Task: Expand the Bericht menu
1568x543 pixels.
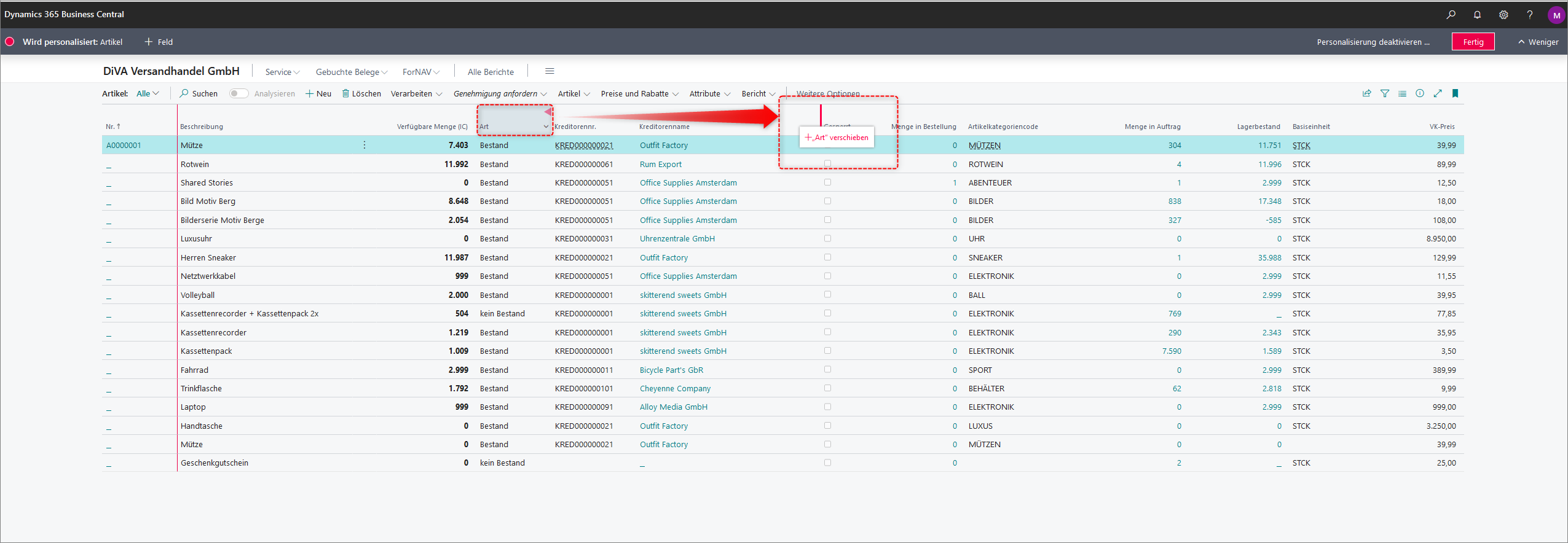Action: point(758,93)
